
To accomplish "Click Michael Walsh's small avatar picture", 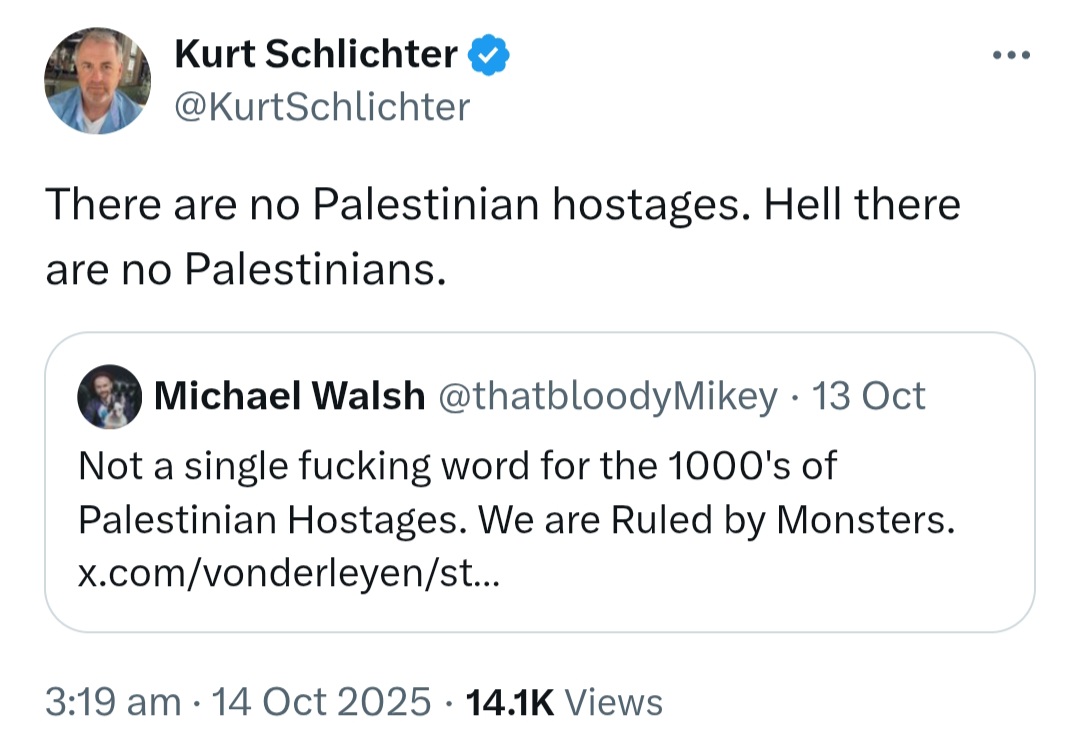I will point(109,397).
